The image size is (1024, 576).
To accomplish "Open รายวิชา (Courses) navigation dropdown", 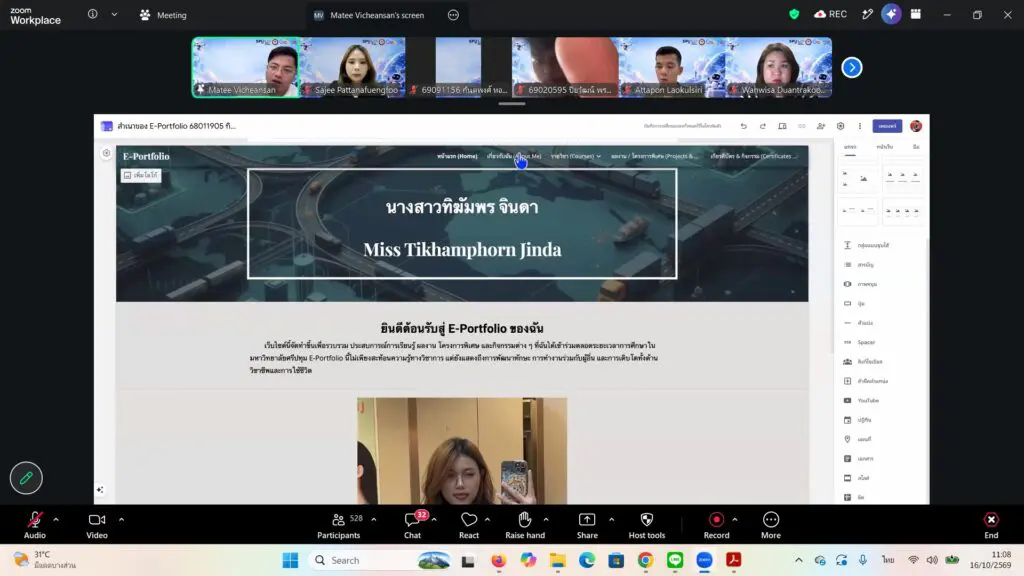I will [x=575, y=156].
